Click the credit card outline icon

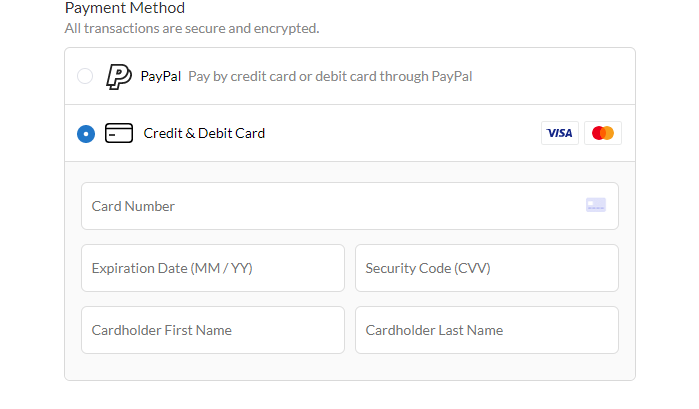click(x=119, y=133)
